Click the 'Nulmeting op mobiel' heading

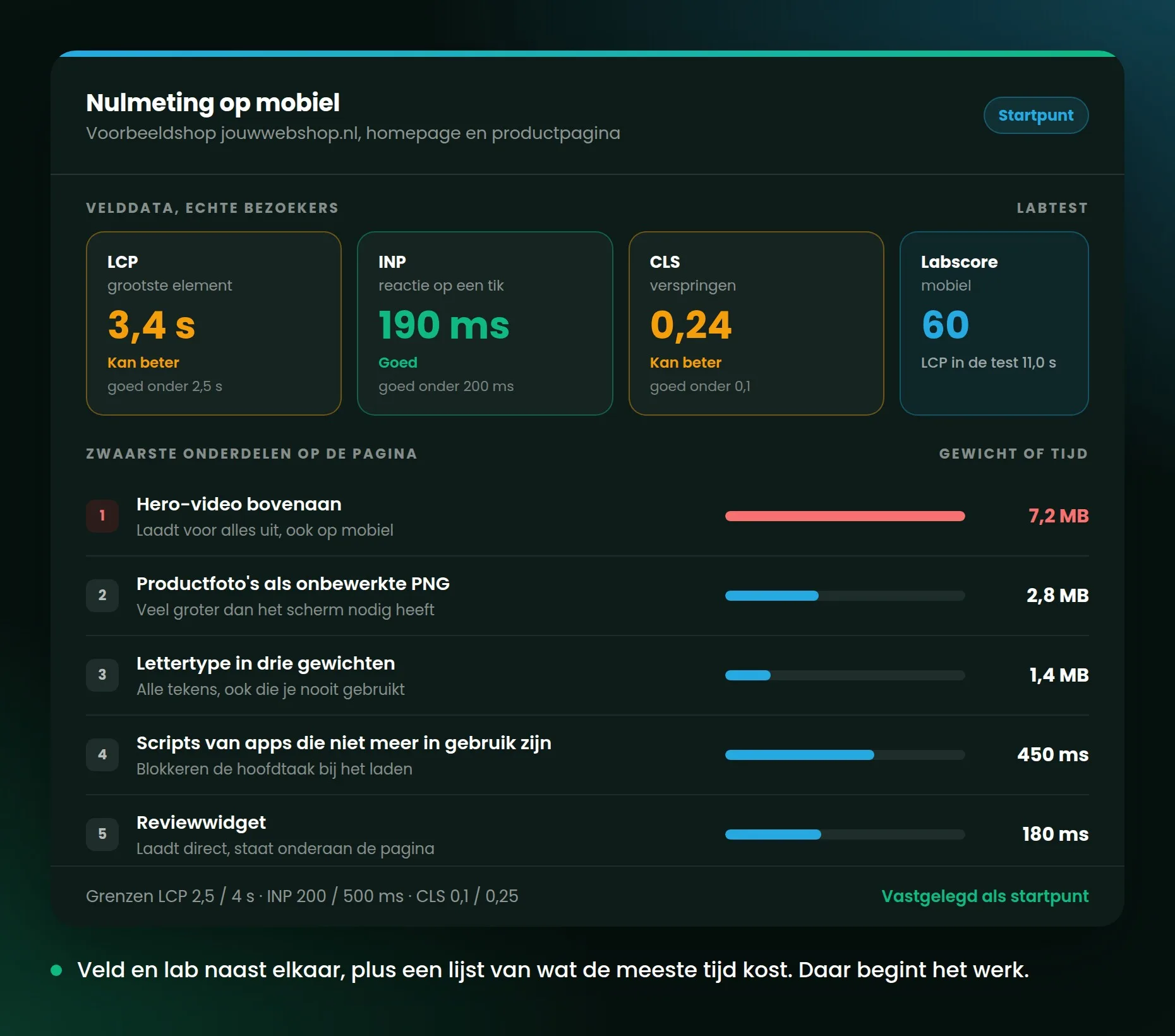pos(213,103)
